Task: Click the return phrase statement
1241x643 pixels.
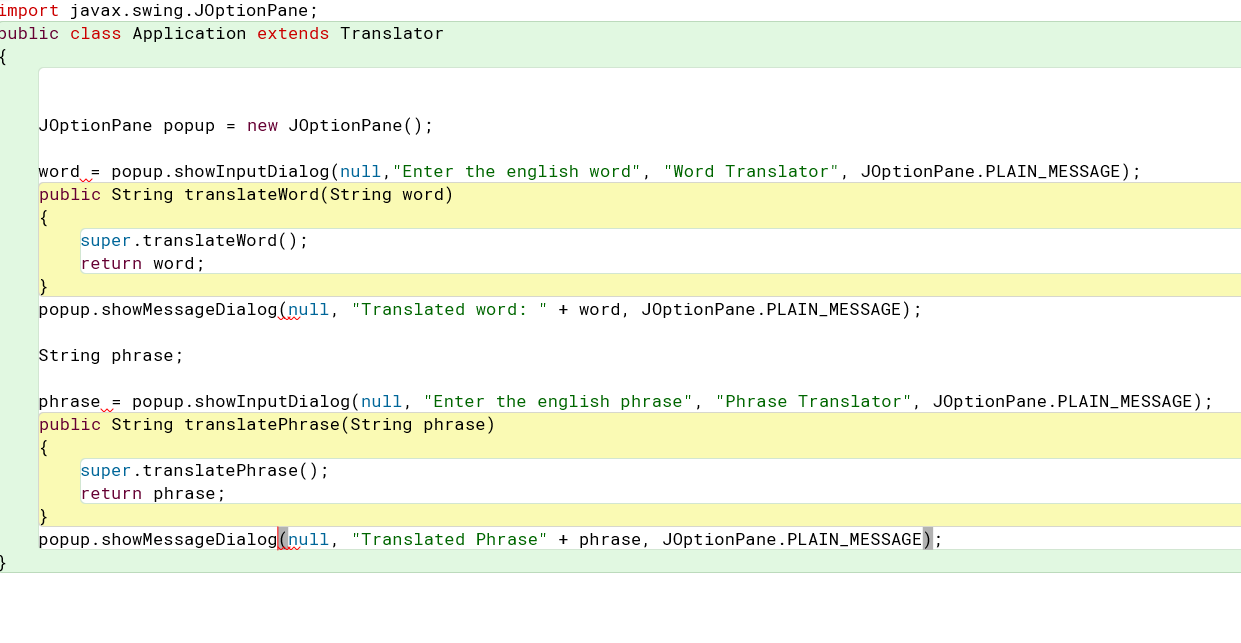Action: 150,493
